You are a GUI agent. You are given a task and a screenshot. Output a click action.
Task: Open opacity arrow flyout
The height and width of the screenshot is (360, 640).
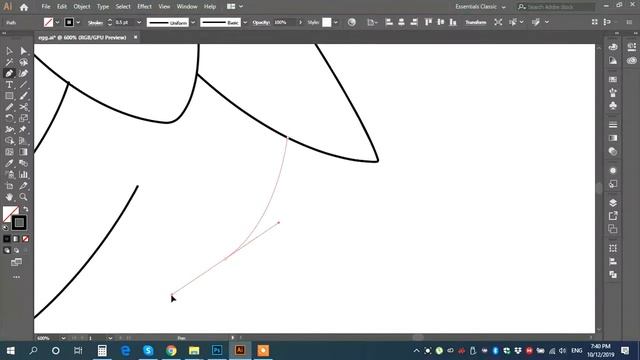coord(300,22)
